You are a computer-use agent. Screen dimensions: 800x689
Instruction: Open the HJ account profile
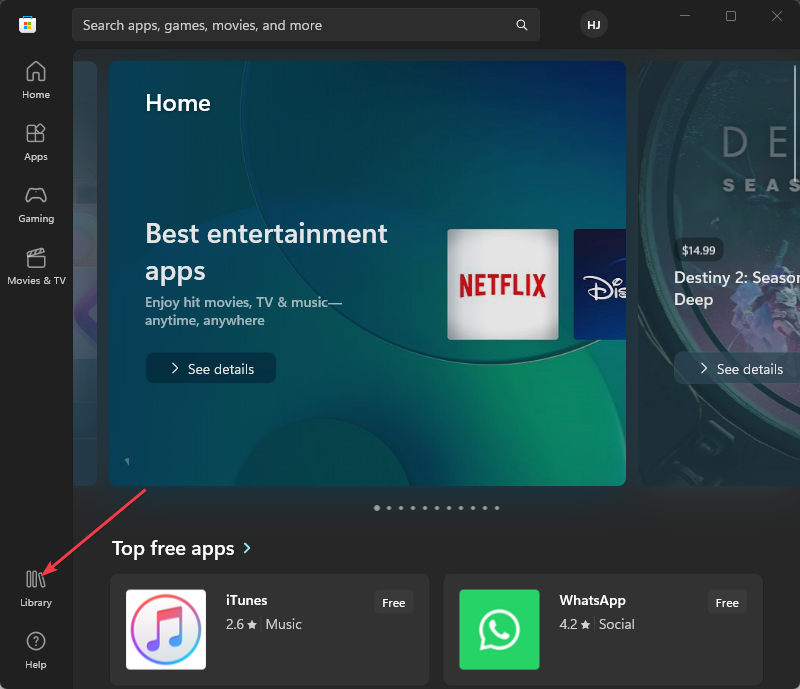pyautogui.click(x=593, y=24)
